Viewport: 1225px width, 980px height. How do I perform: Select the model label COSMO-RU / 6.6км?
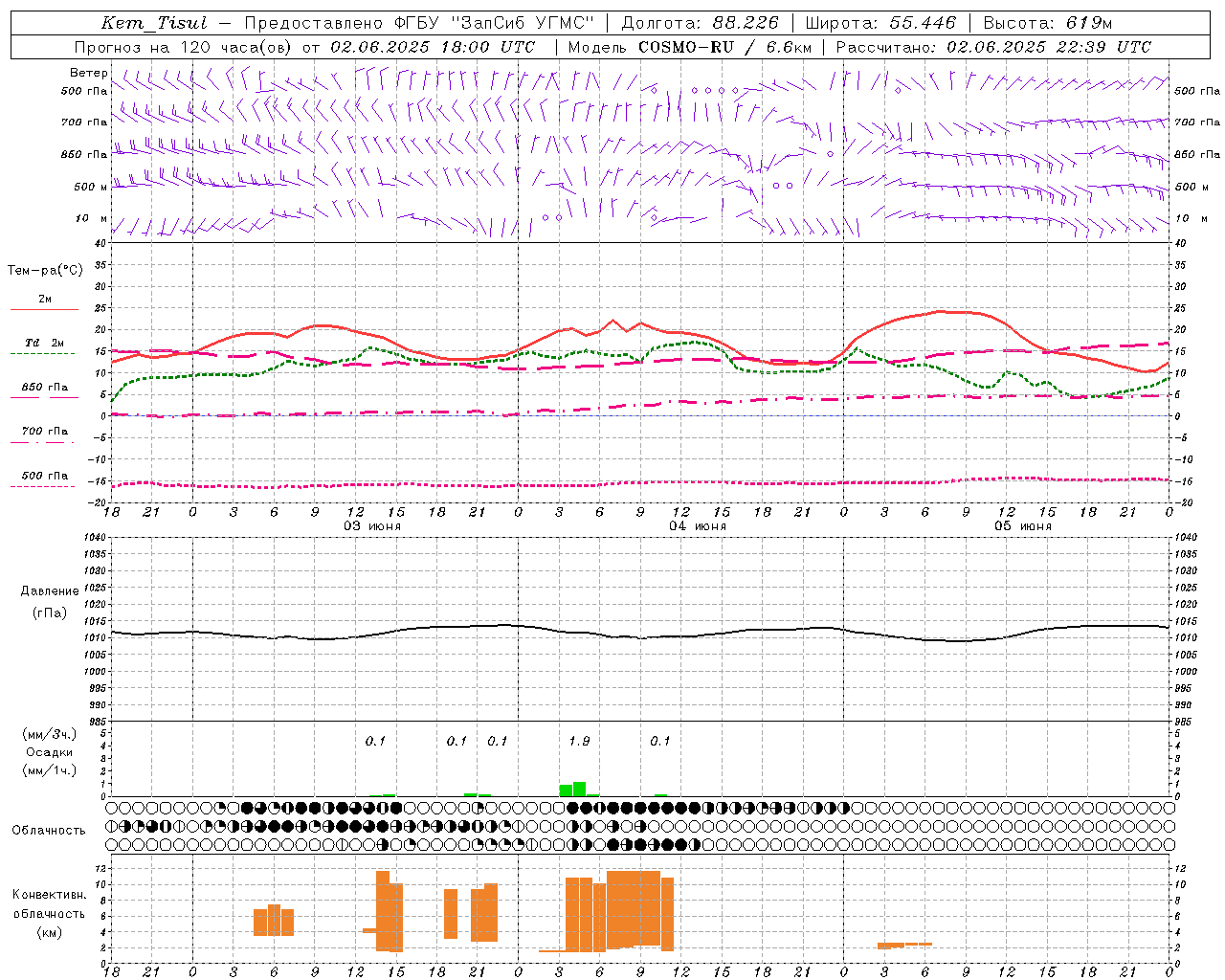click(x=724, y=47)
